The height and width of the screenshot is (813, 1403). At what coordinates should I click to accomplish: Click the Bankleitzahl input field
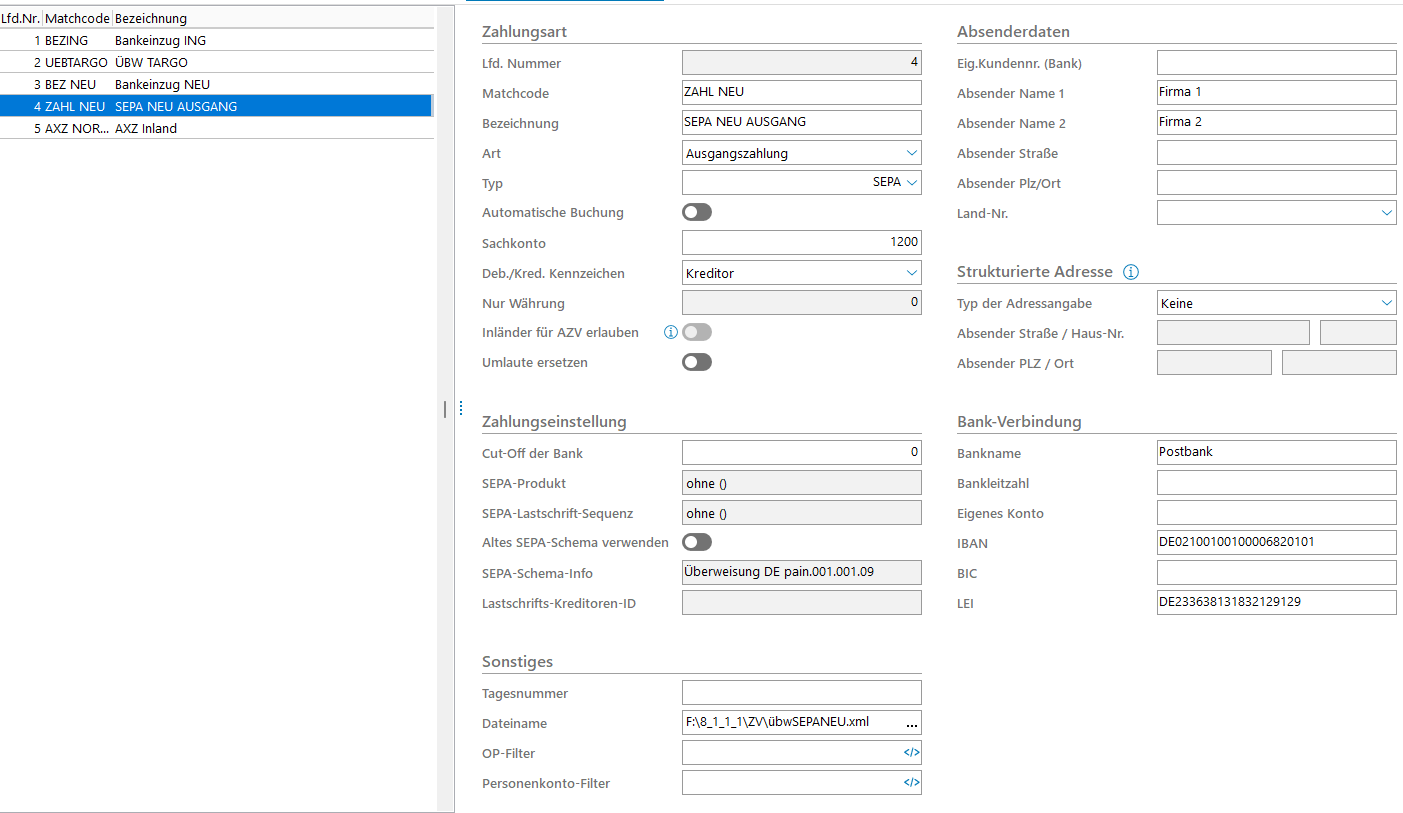pyautogui.click(x=1276, y=482)
